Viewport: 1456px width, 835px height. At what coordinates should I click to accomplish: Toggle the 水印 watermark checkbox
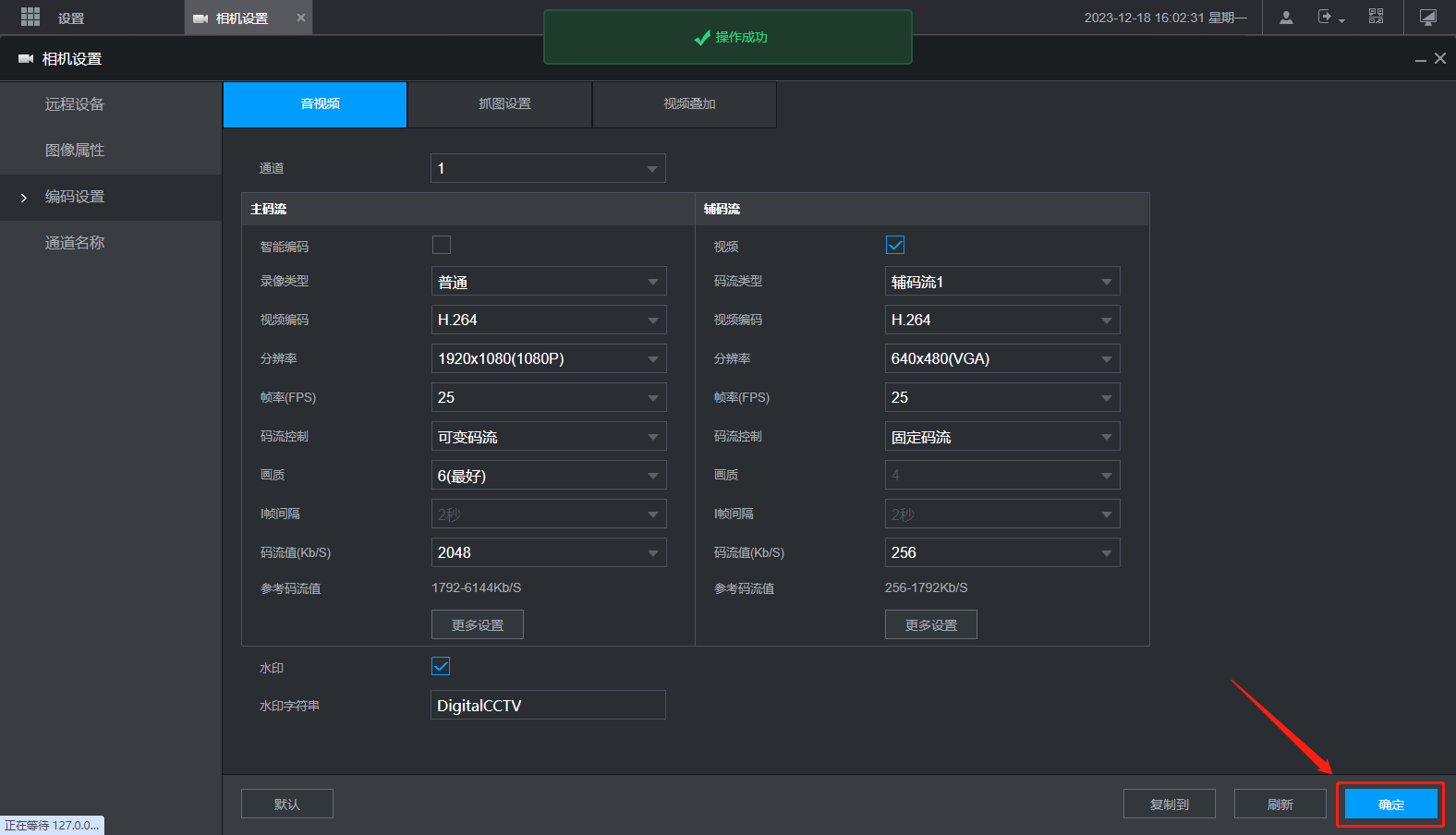click(x=442, y=666)
